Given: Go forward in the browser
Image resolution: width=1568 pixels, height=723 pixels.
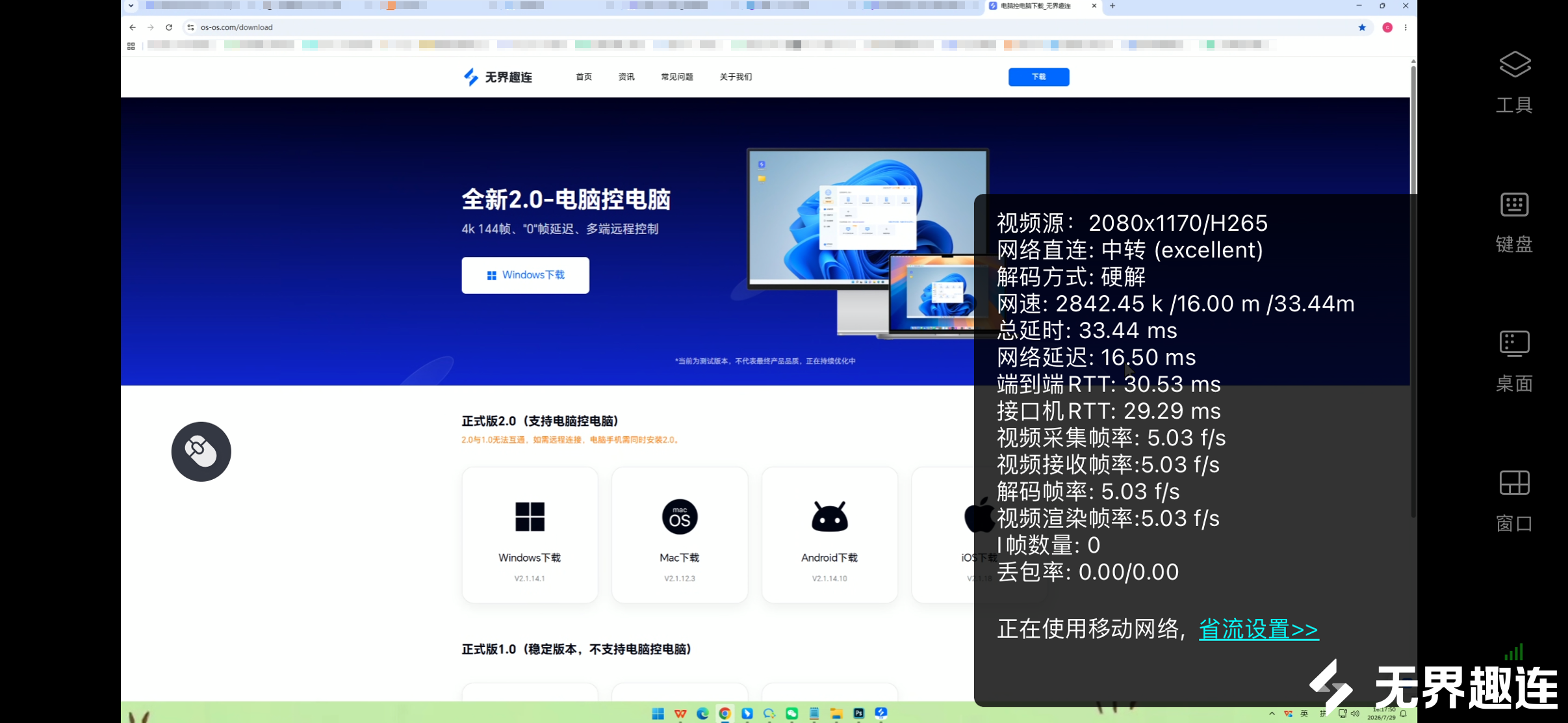Looking at the screenshot, I should 151,27.
